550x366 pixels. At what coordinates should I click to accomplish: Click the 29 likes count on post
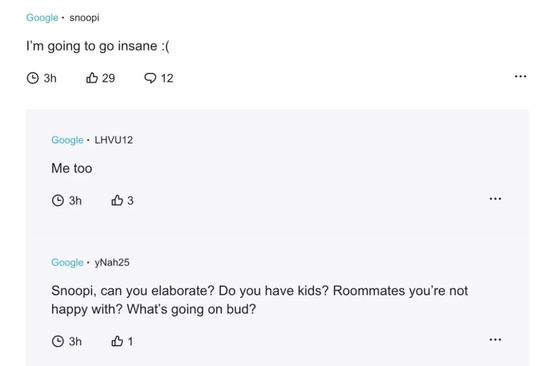point(108,78)
